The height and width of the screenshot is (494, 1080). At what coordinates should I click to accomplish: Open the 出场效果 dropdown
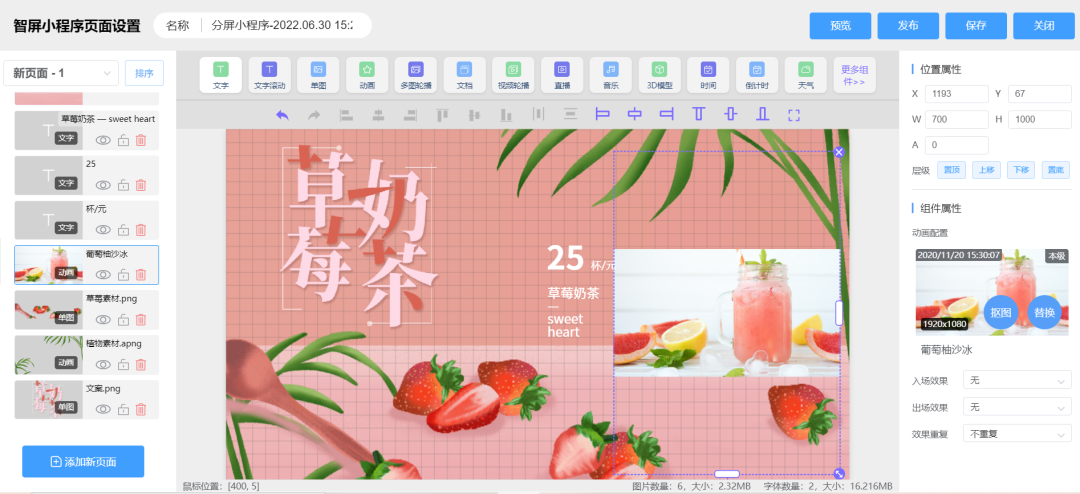[1017, 406]
